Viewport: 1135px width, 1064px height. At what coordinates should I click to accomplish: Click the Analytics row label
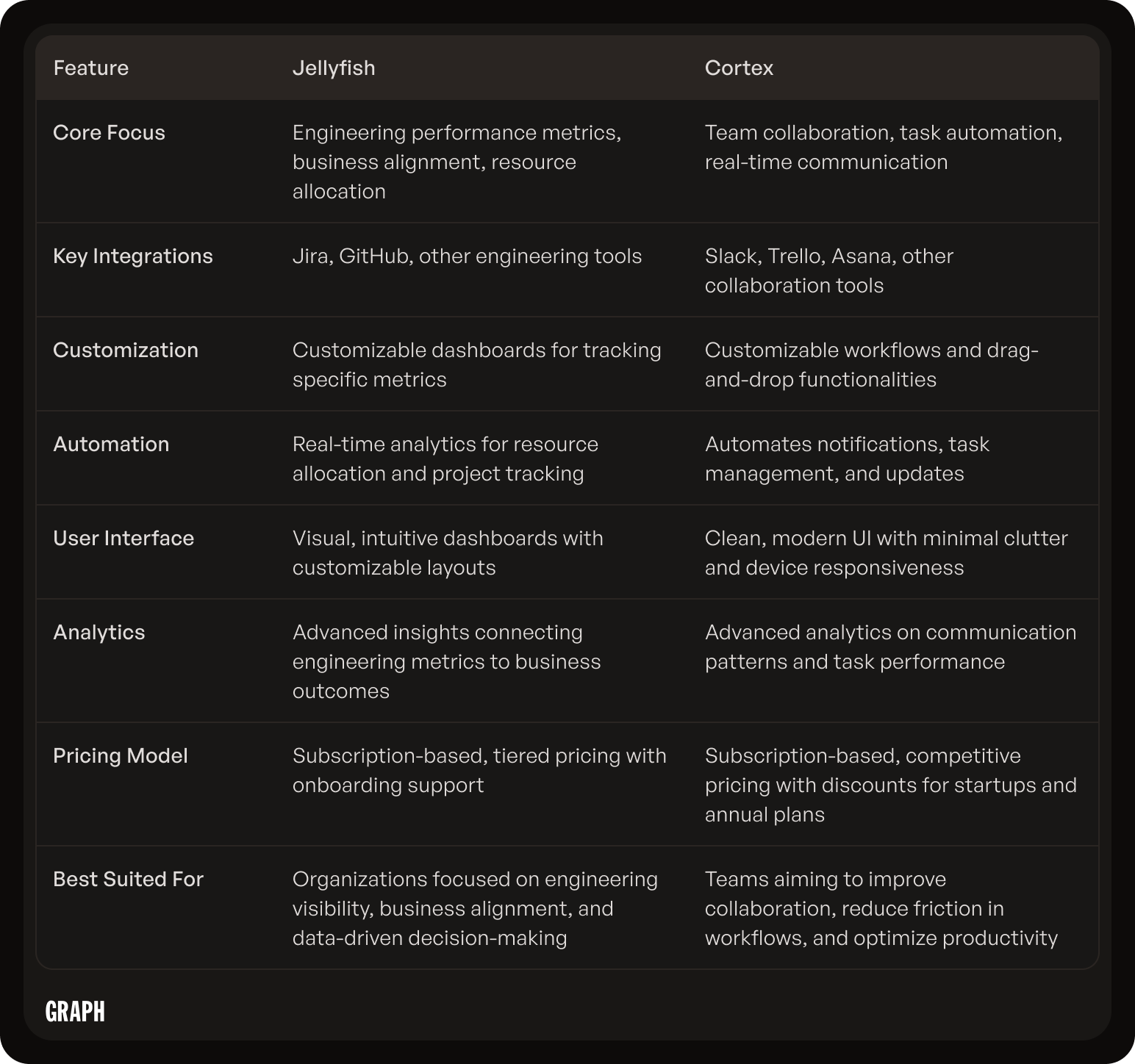[x=99, y=633]
